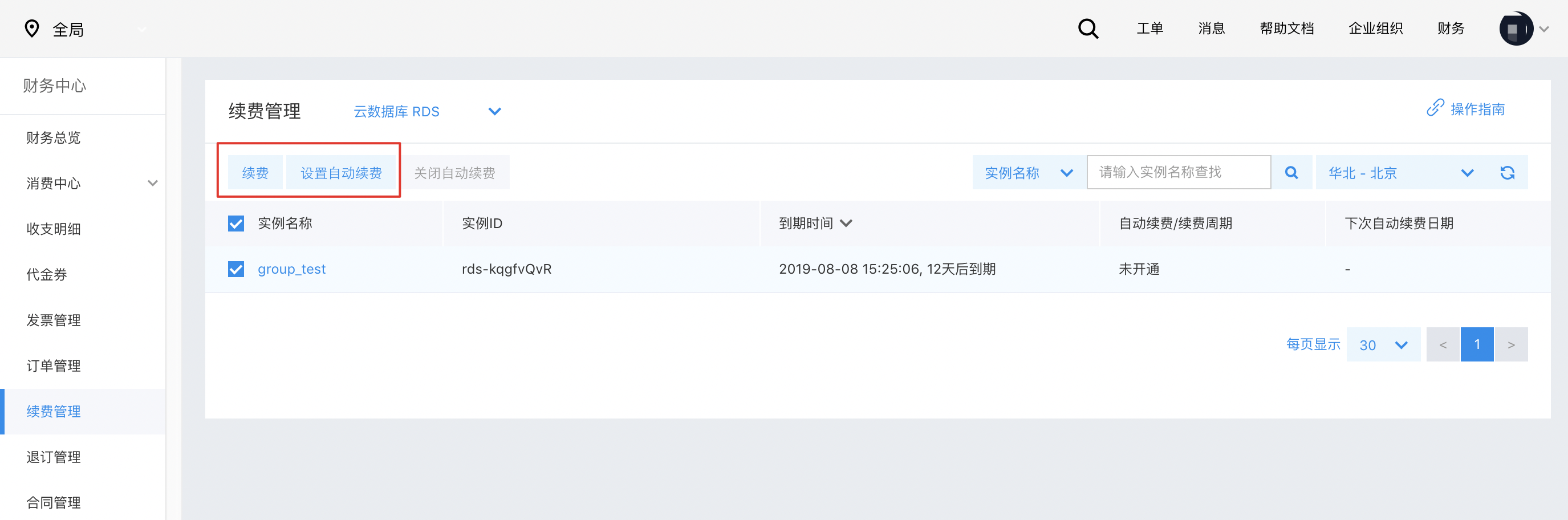Open the 实例名称 search type dropdown
Image resolution: width=1568 pixels, height=520 pixels.
(1029, 173)
